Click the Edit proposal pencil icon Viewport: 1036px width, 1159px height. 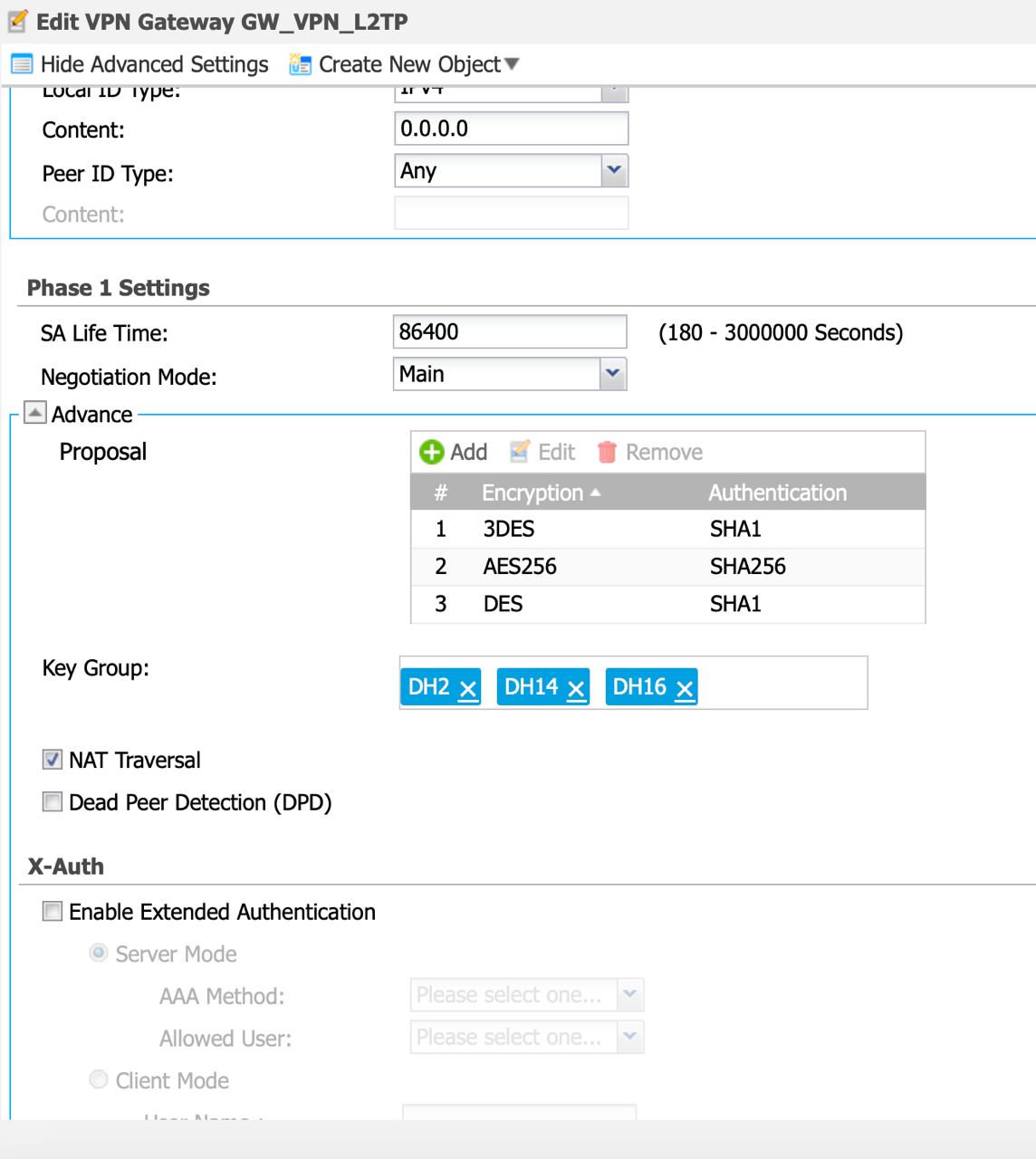519,452
